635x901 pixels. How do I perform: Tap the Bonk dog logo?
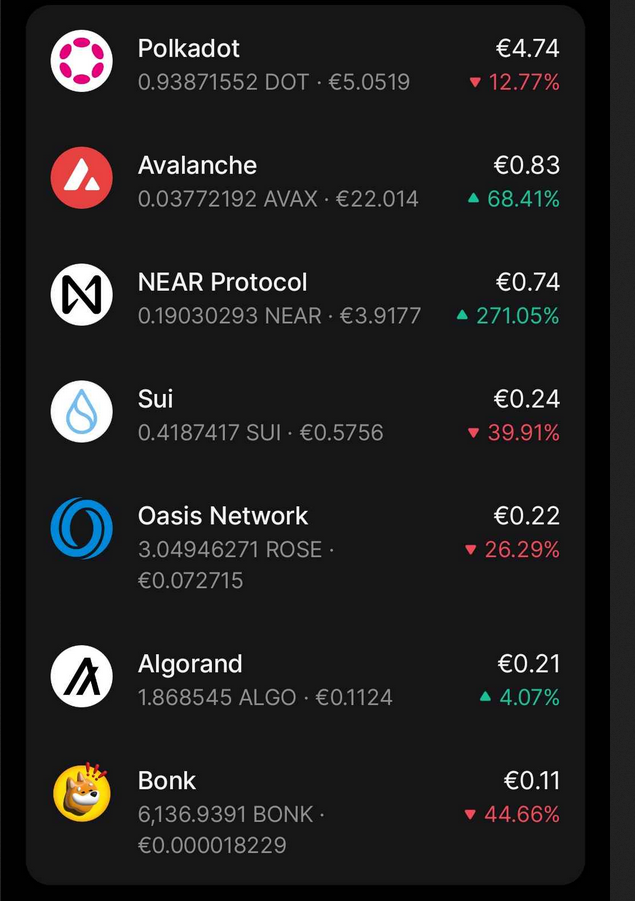pyautogui.click(x=82, y=792)
